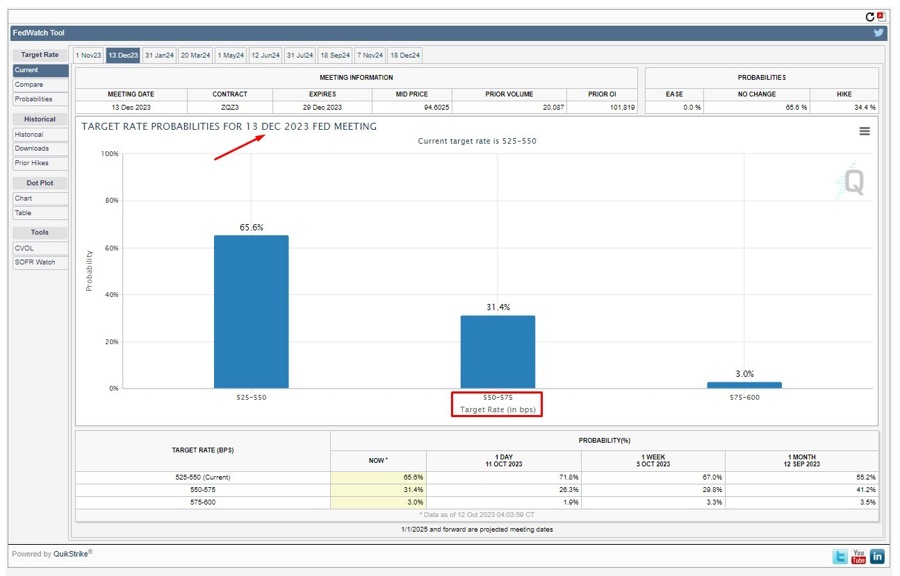
Task: Select the 1 Nov23 meeting tab
Action: [x=88, y=55]
